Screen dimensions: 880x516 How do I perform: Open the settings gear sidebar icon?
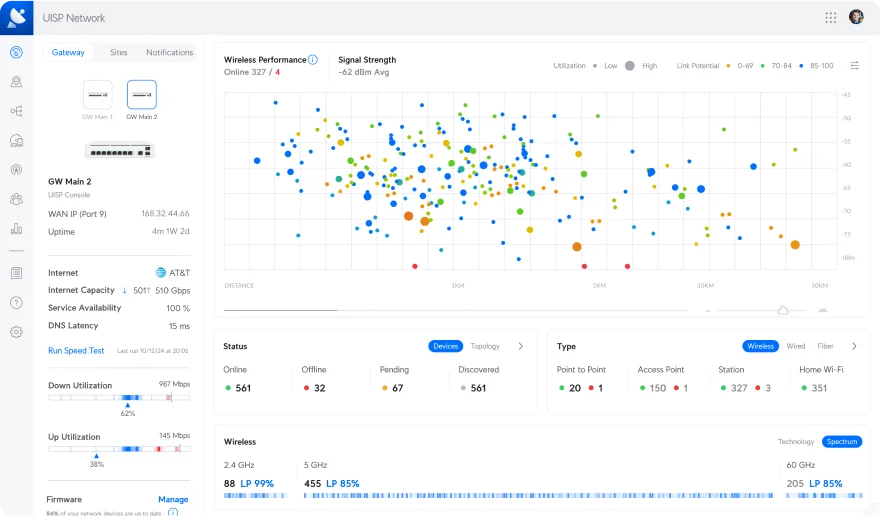coord(16,332)
